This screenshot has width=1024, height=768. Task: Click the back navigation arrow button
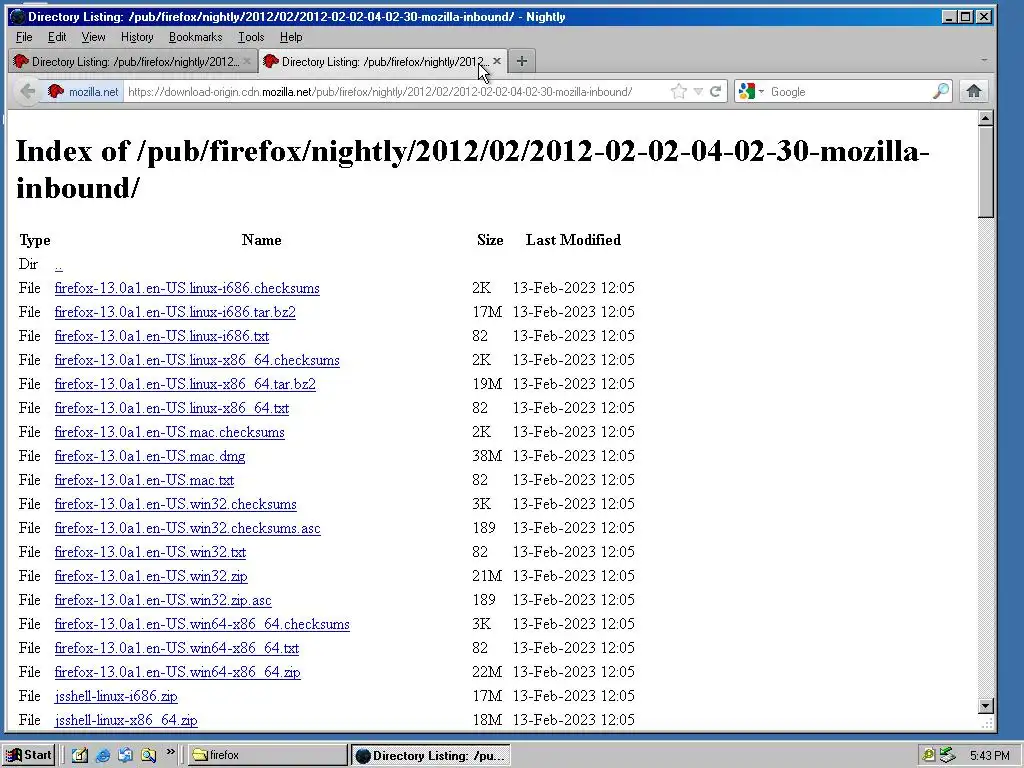(x=27, y=91)
